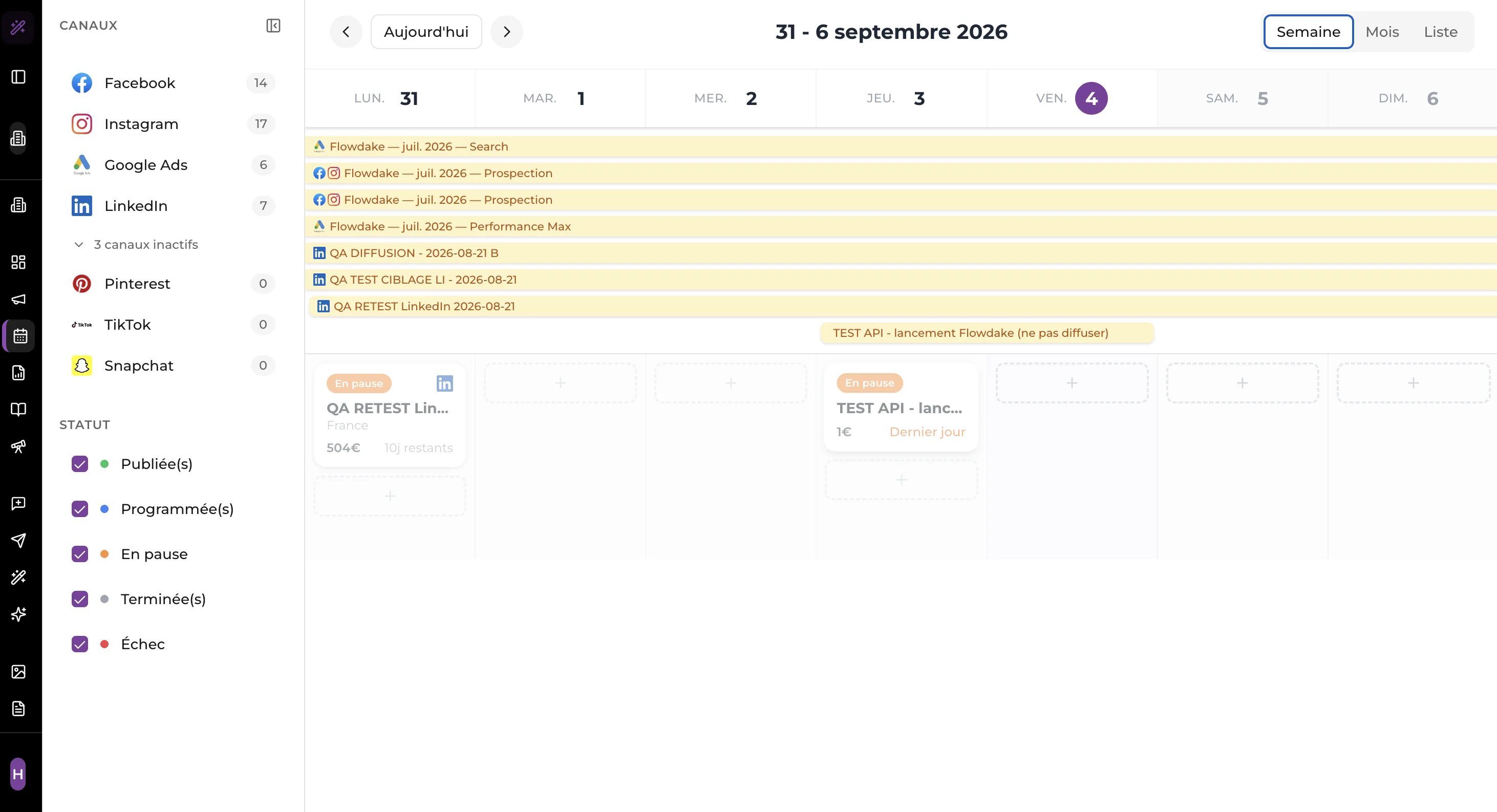Add a campaign on Tuesday 1

[x=560, y=383]
